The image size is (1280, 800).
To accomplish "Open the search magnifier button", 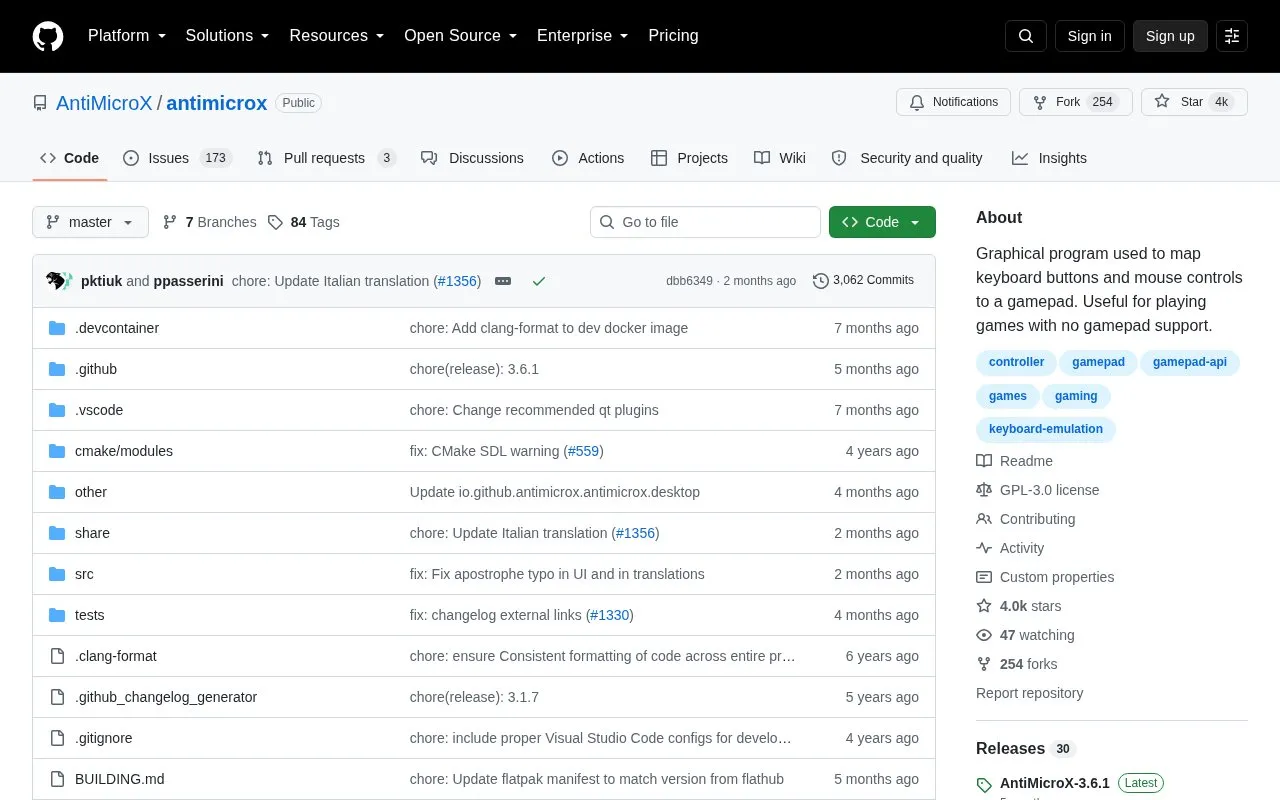I will tap(1026, 36).
